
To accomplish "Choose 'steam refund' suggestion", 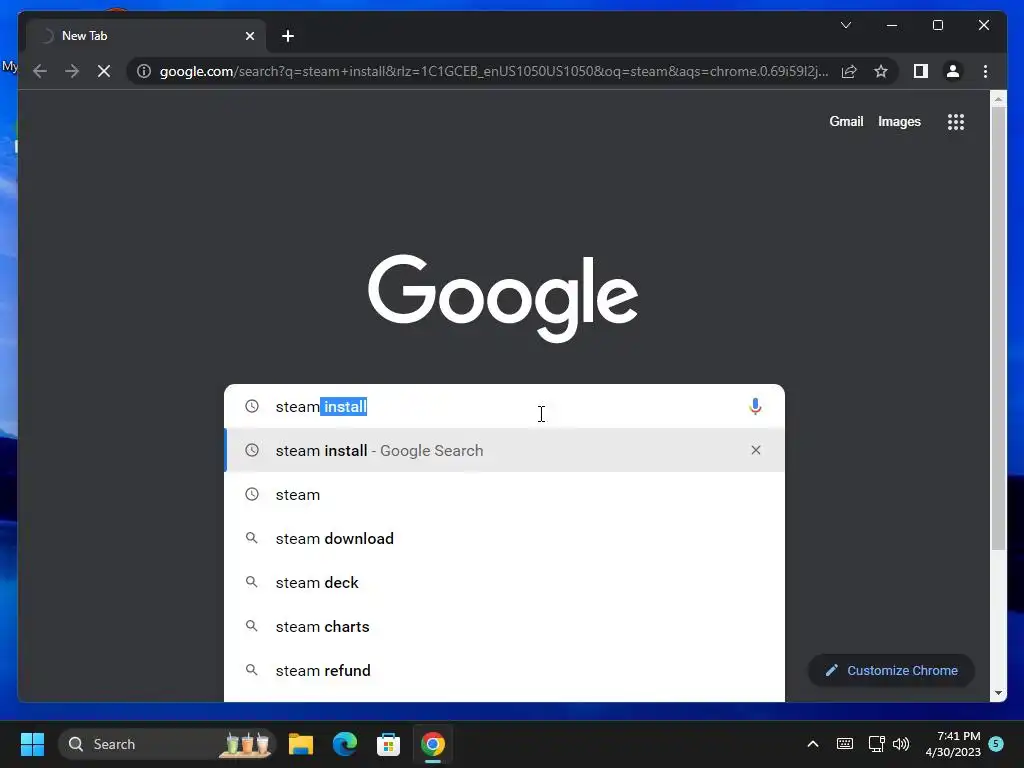I will coord(504,670).
